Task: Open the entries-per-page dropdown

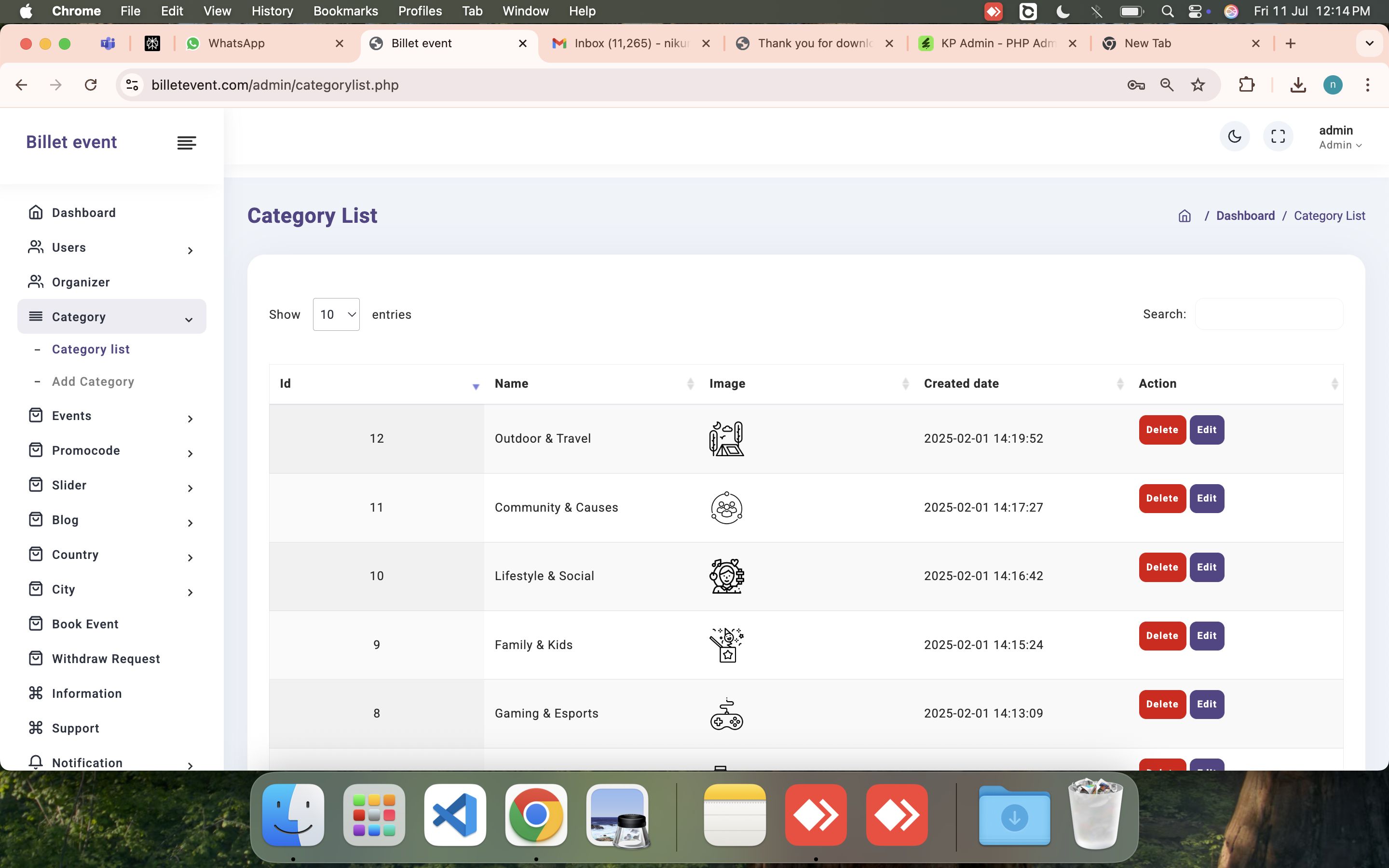Action: tap(336, 314)
